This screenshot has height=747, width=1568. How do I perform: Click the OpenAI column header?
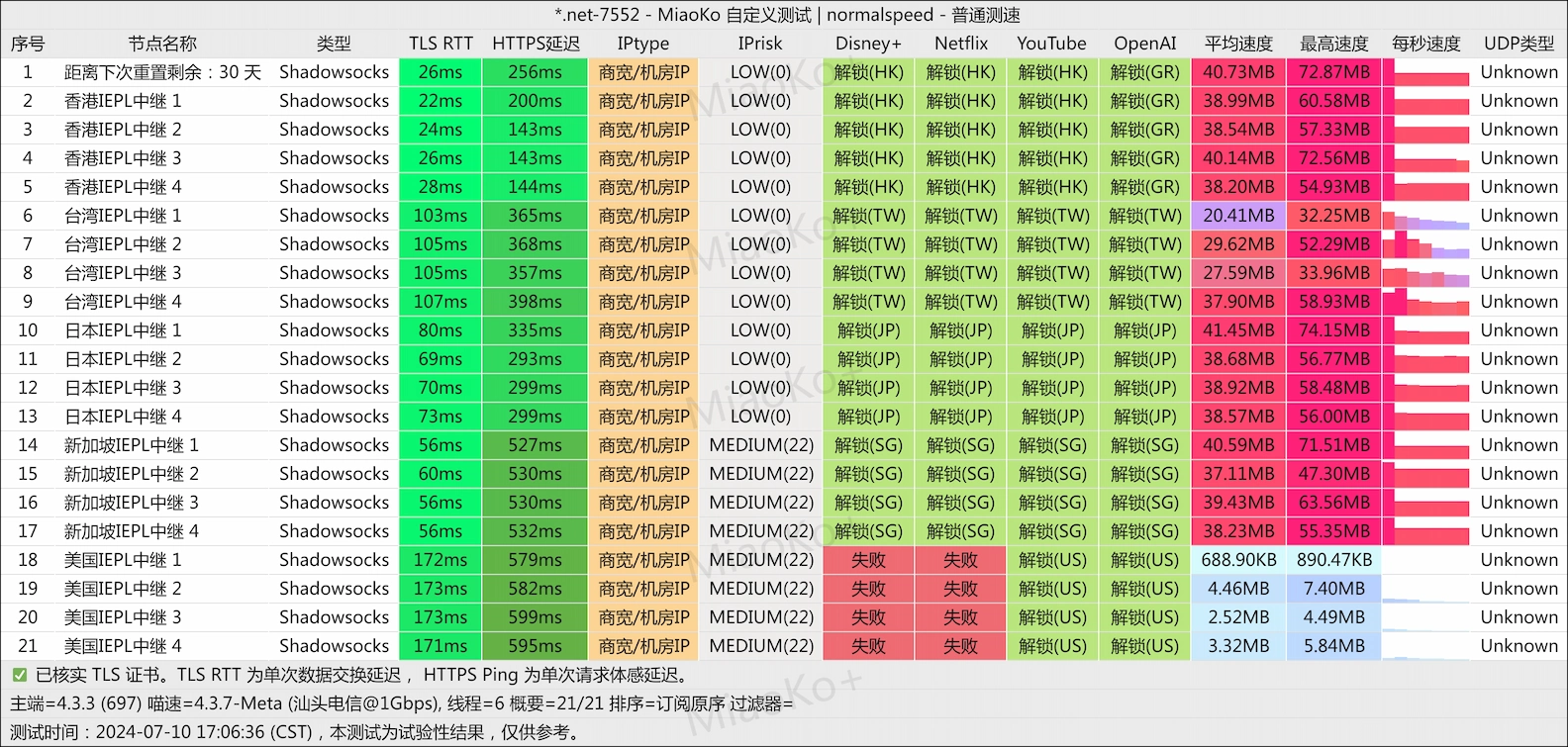pos(1144,44)
